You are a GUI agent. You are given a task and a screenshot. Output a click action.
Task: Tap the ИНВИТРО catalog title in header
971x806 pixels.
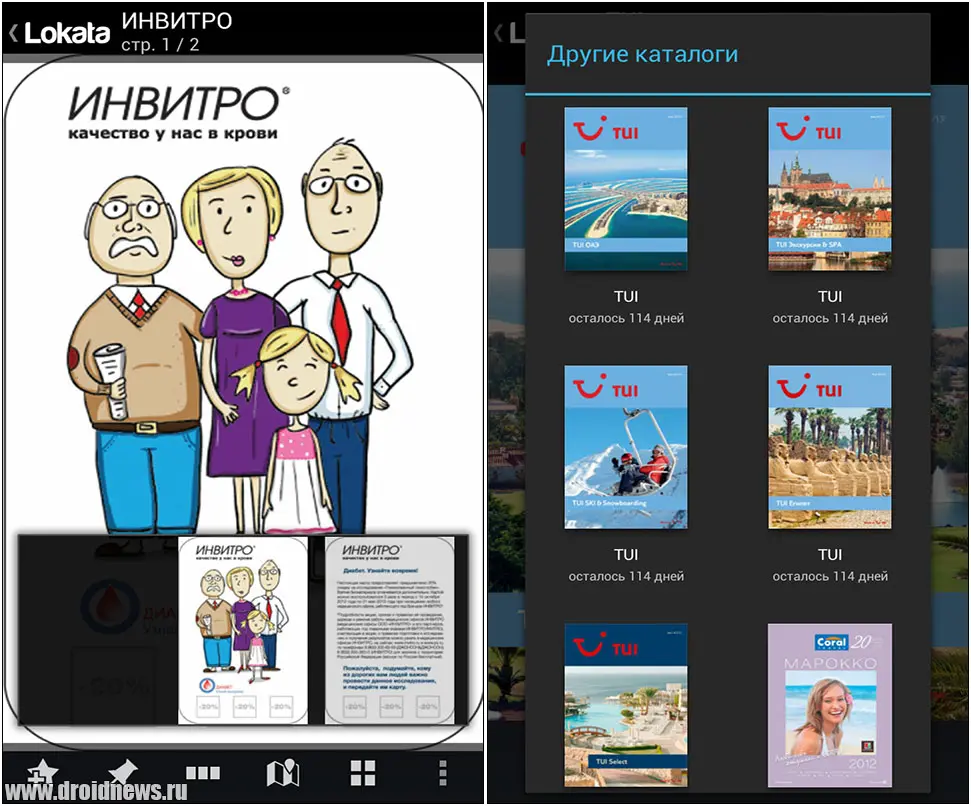[176, 21]
